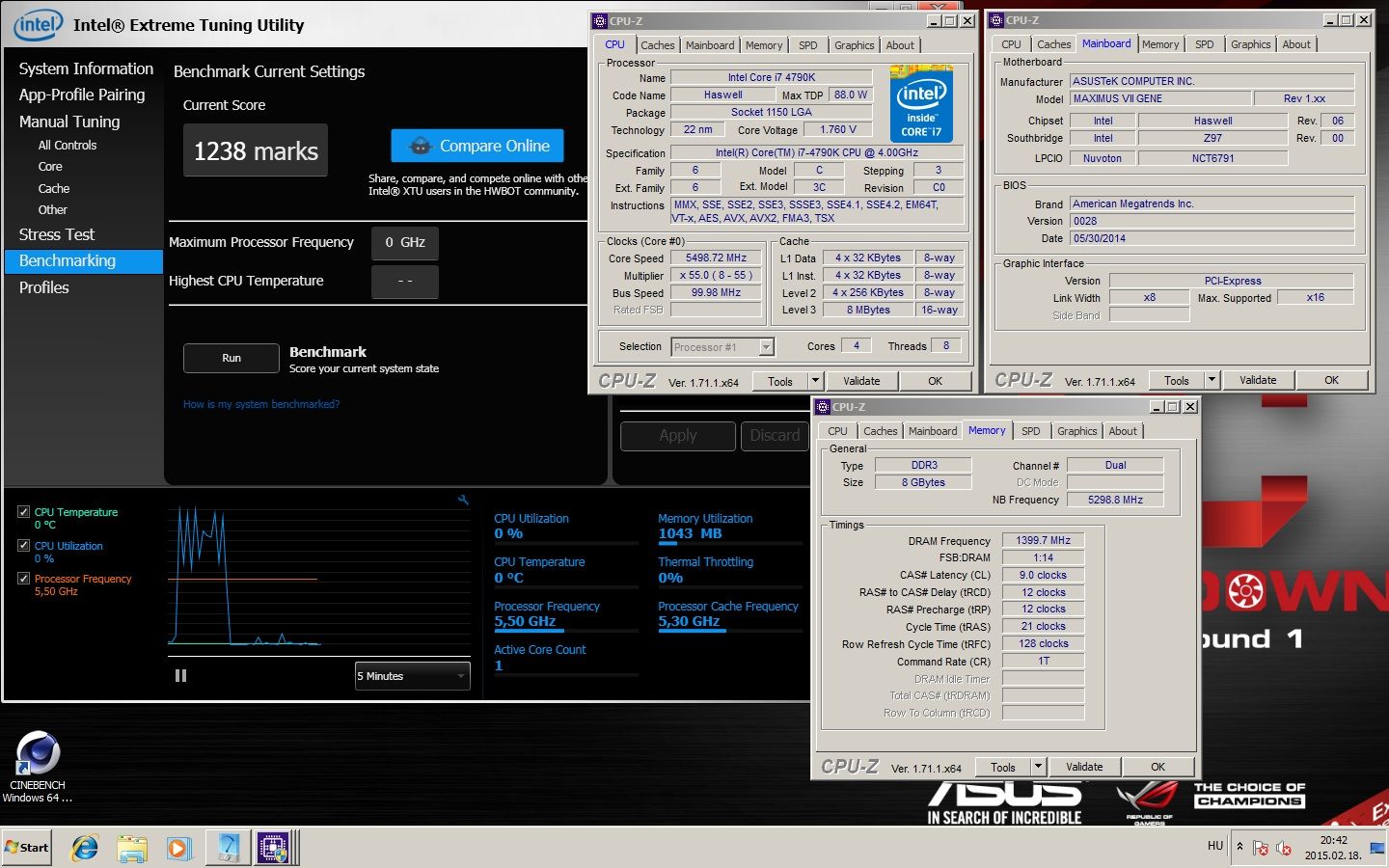Click Core Speed value 5498.72 MHz

point(717,258)
